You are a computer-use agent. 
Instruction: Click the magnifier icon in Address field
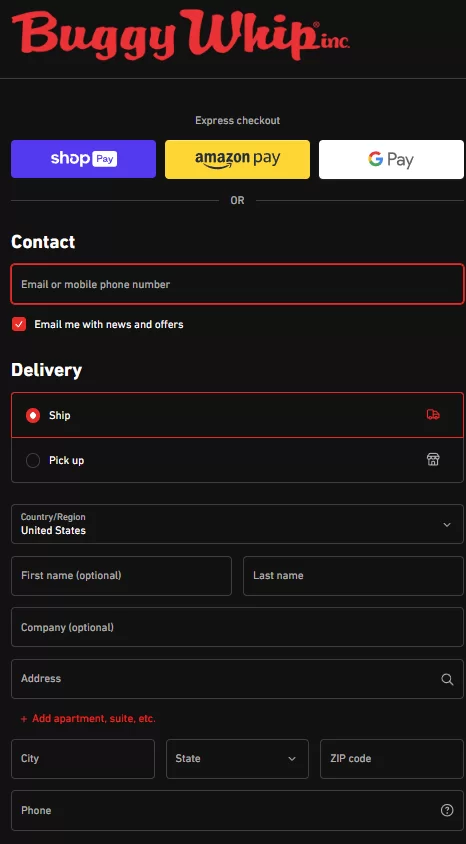coord(447,679)
